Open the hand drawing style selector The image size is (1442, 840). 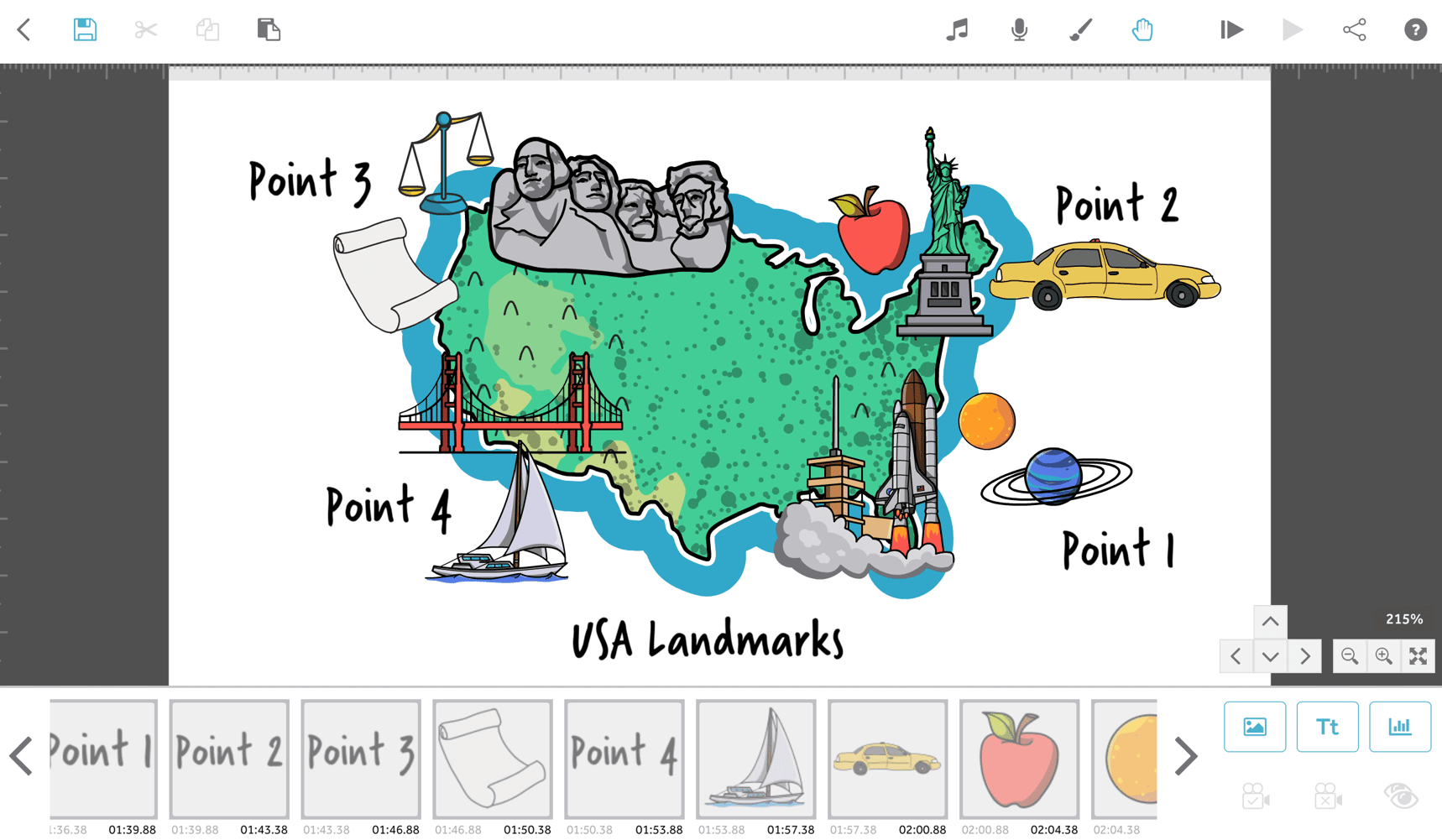(1142, 29)
